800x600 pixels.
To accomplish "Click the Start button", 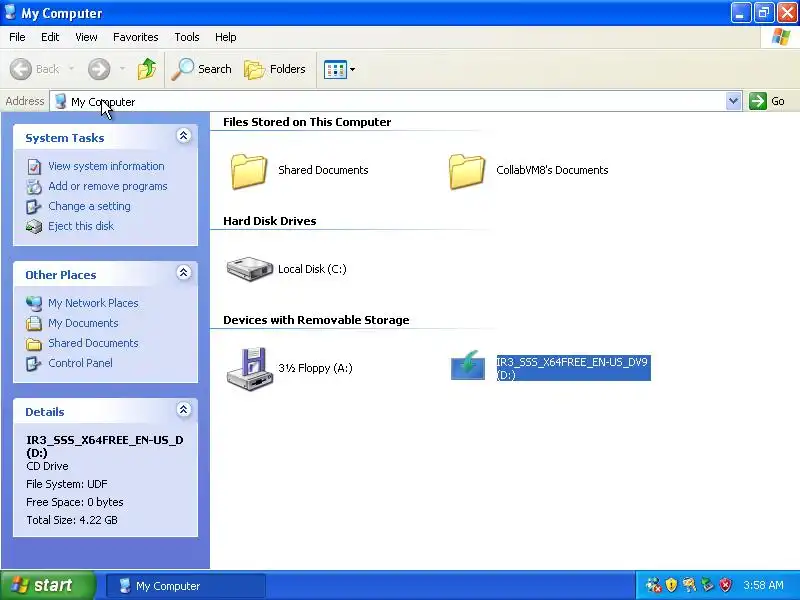I will point(47,585).
